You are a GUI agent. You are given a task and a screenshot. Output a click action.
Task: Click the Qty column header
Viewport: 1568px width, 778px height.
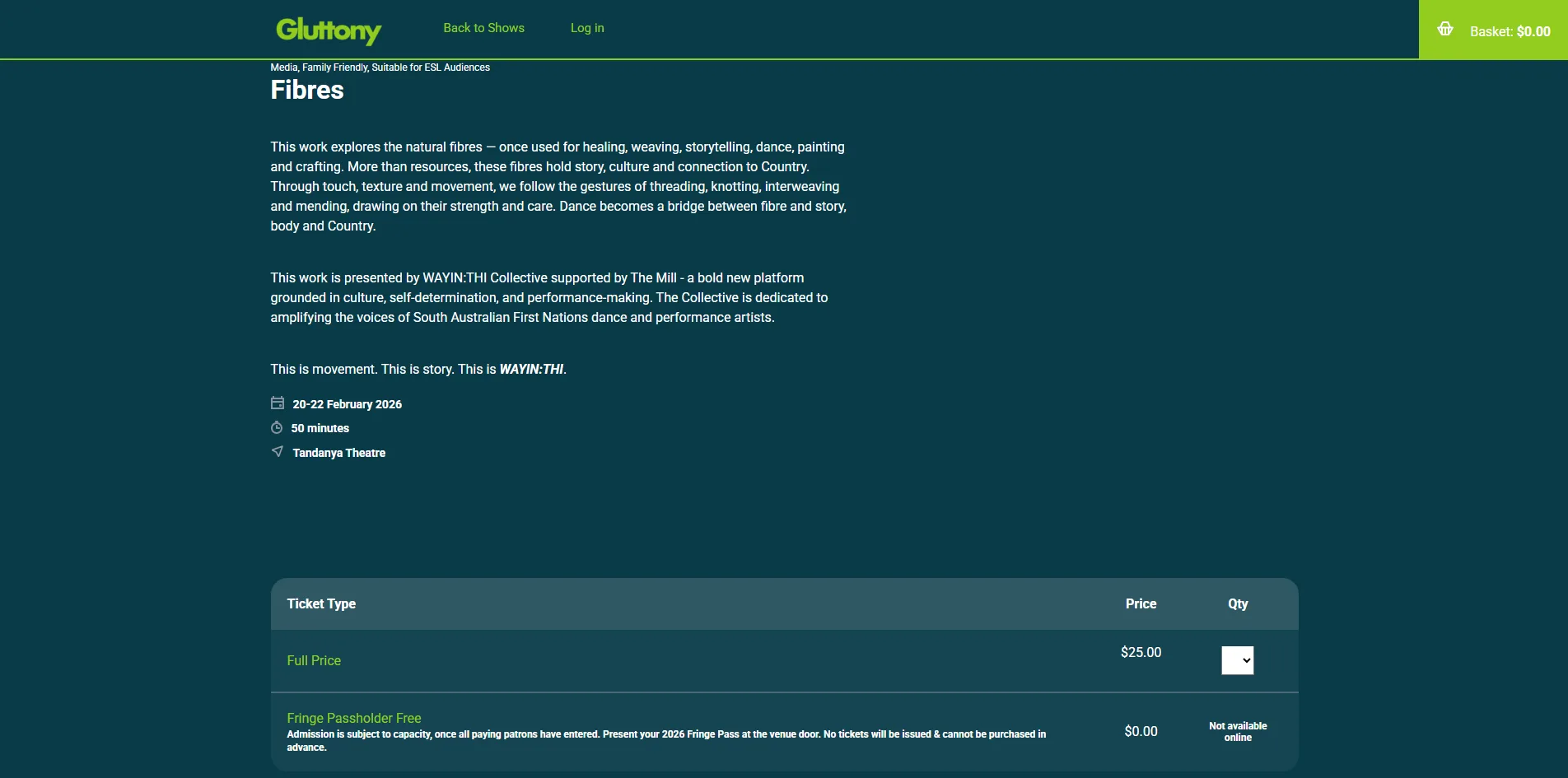pos(1237,603)
